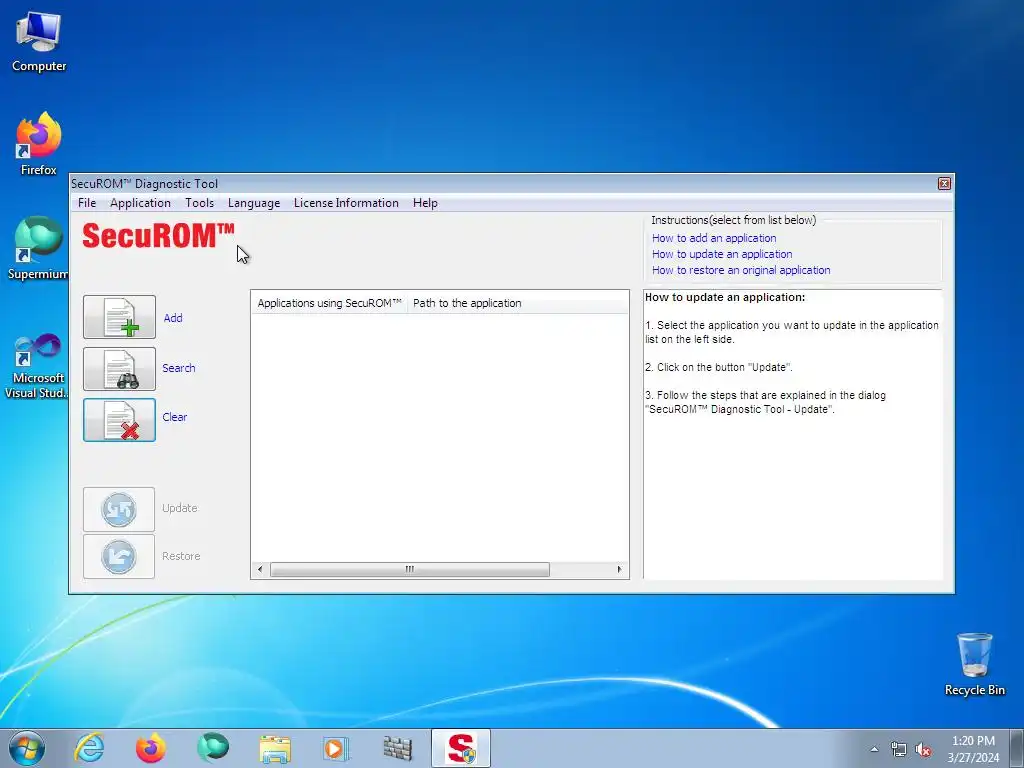Click the Clear icon button with red X
This screenshot has height=768, width=1024.
119,420
